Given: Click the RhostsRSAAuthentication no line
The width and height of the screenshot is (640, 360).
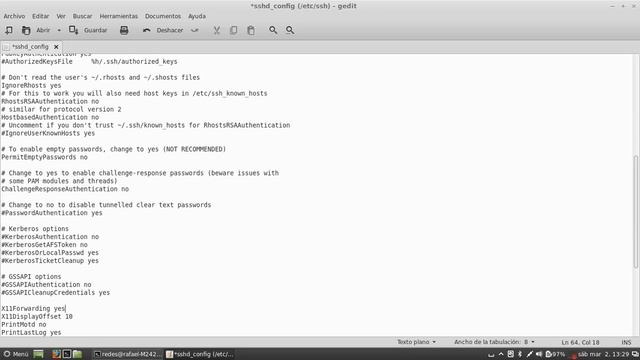Looking at the screenshot, I should coord(50,101).
